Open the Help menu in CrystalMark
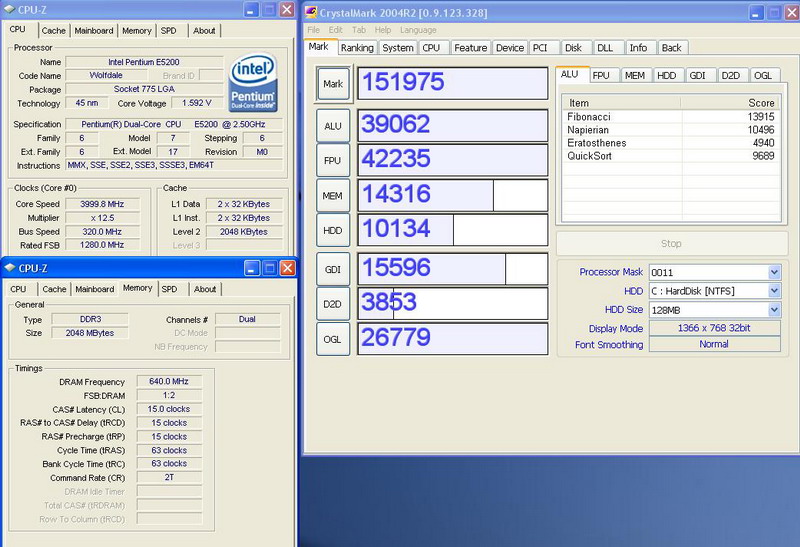 click(x=383, y=30)
